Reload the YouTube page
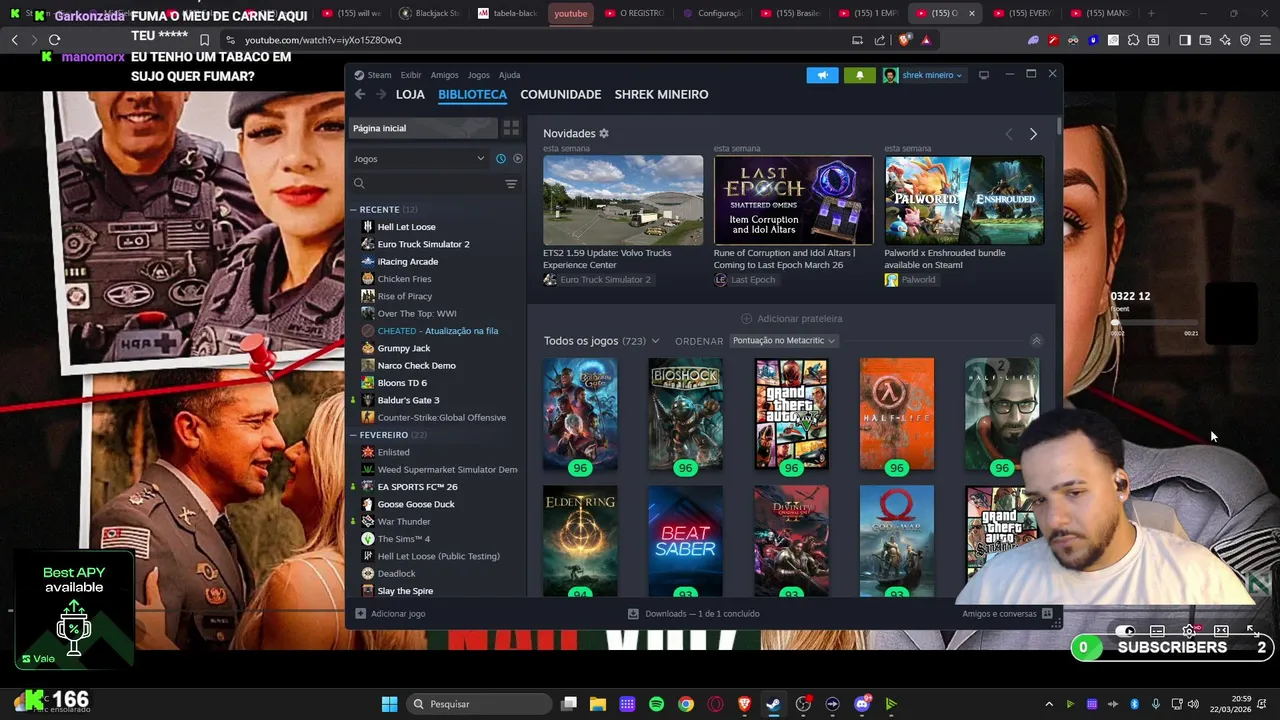Image resolution: width=1280 pixels, height=720 pixels. point(54,40)
